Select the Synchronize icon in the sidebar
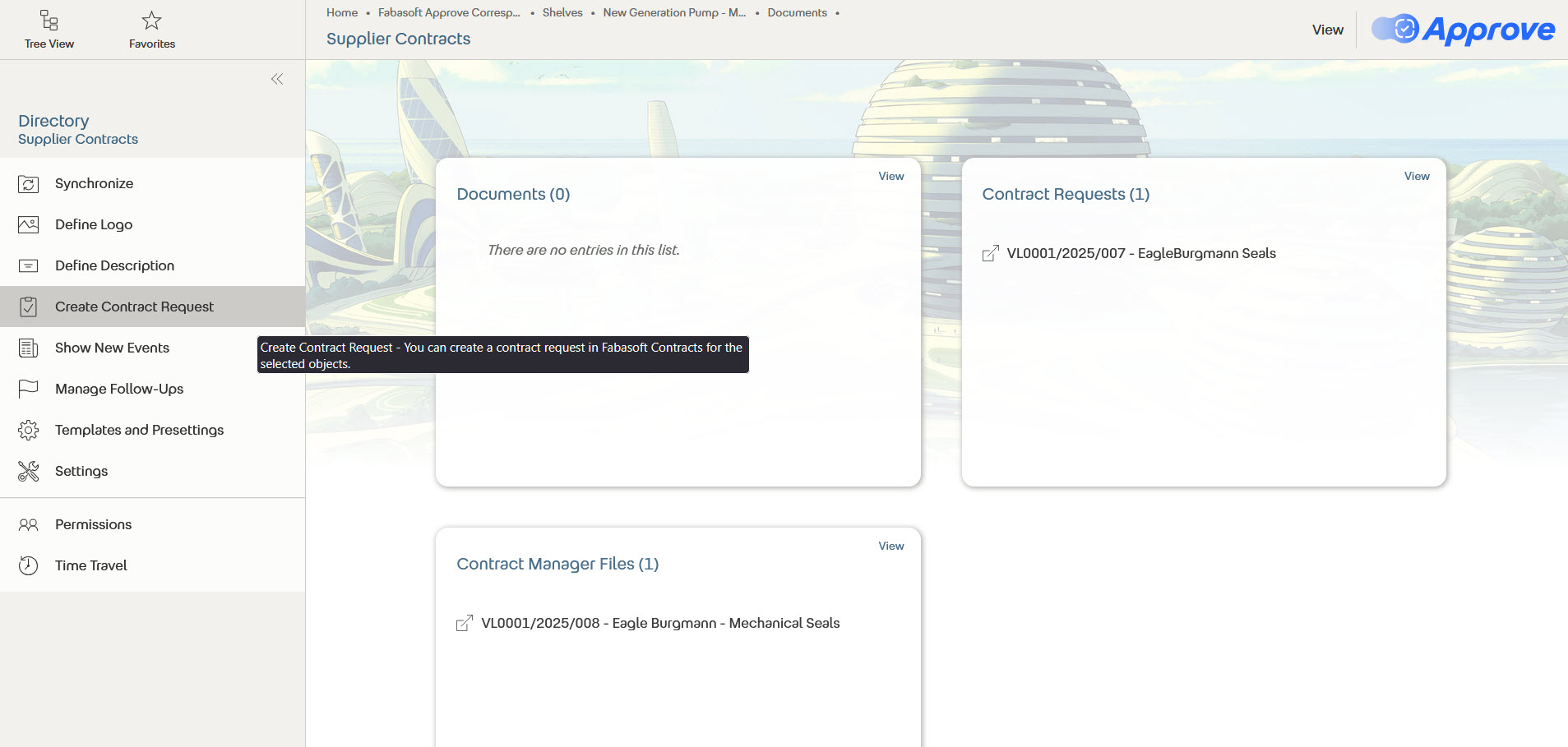 click(28, 184)
